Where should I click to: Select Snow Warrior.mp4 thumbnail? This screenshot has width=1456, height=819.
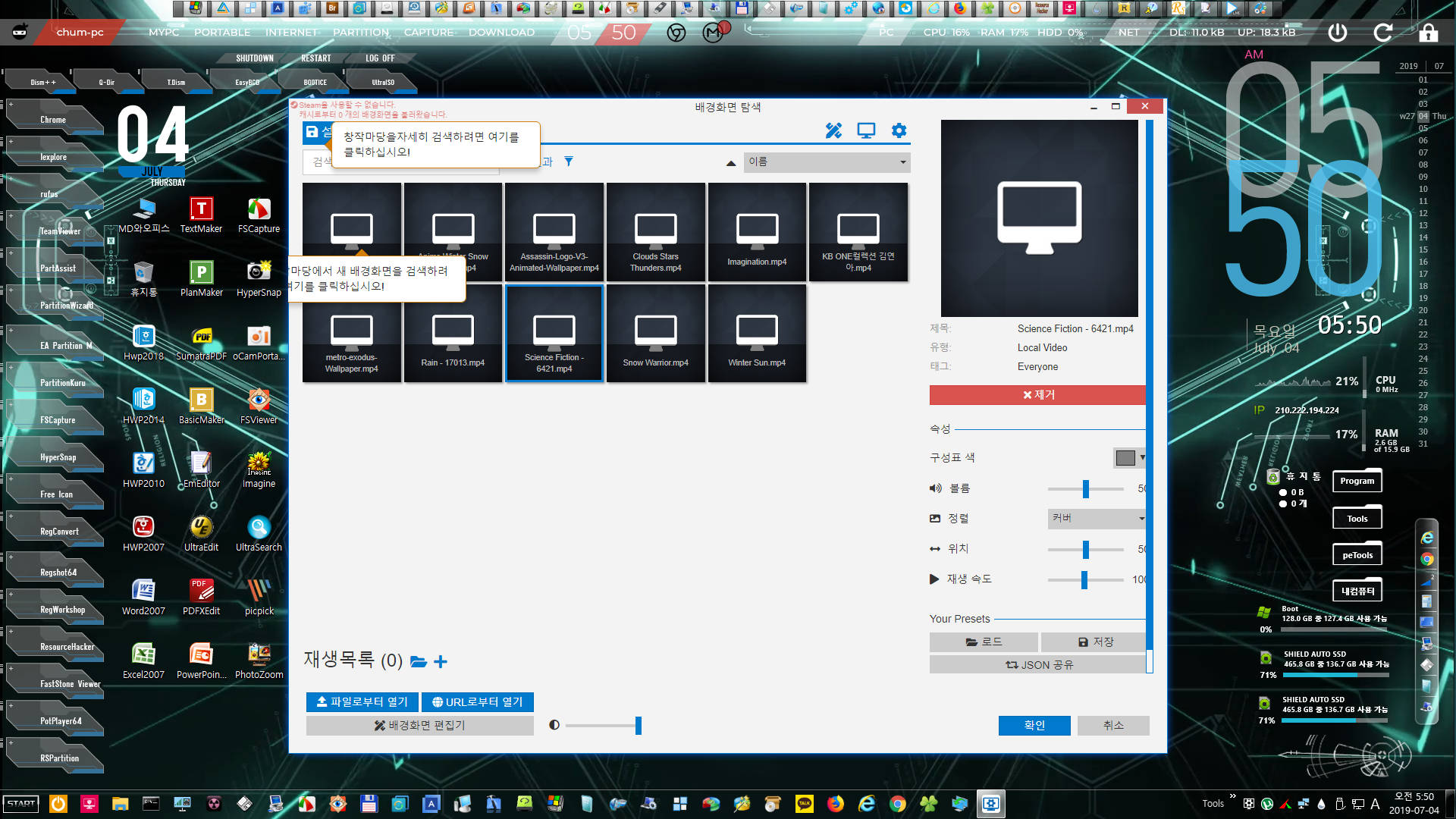[656, 333]
